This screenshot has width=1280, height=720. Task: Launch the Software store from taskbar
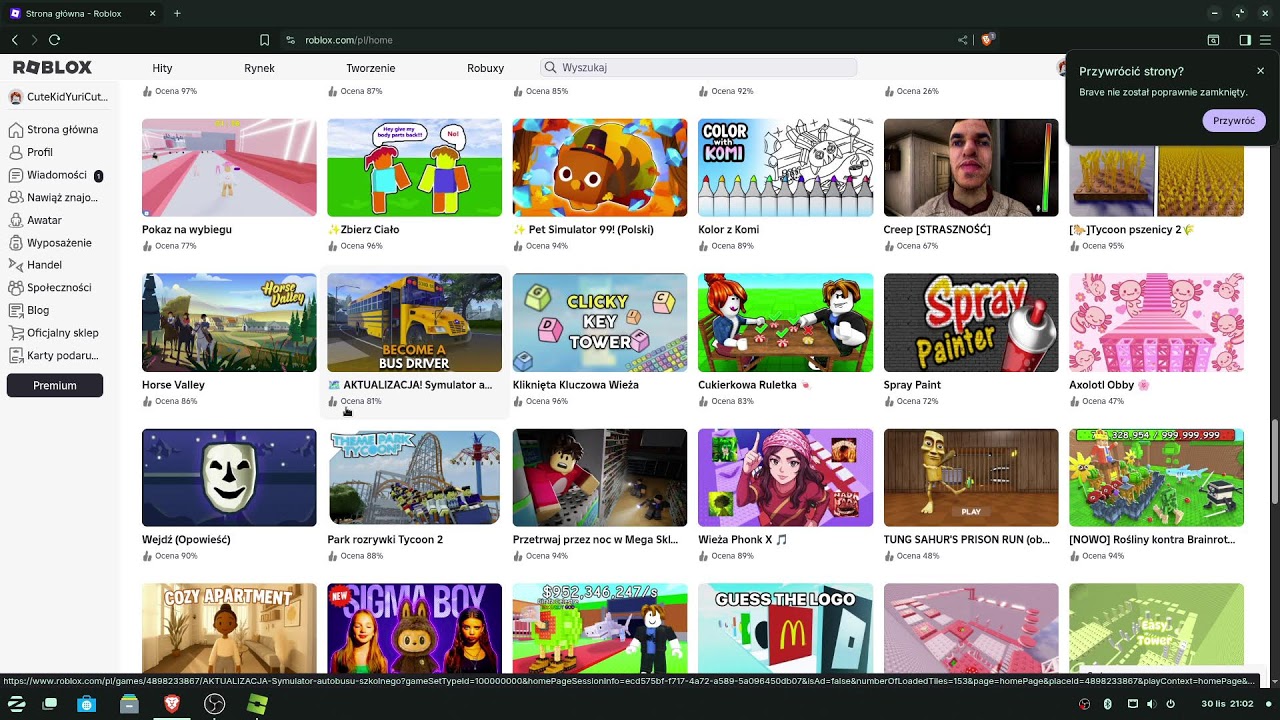click(87, 704)
